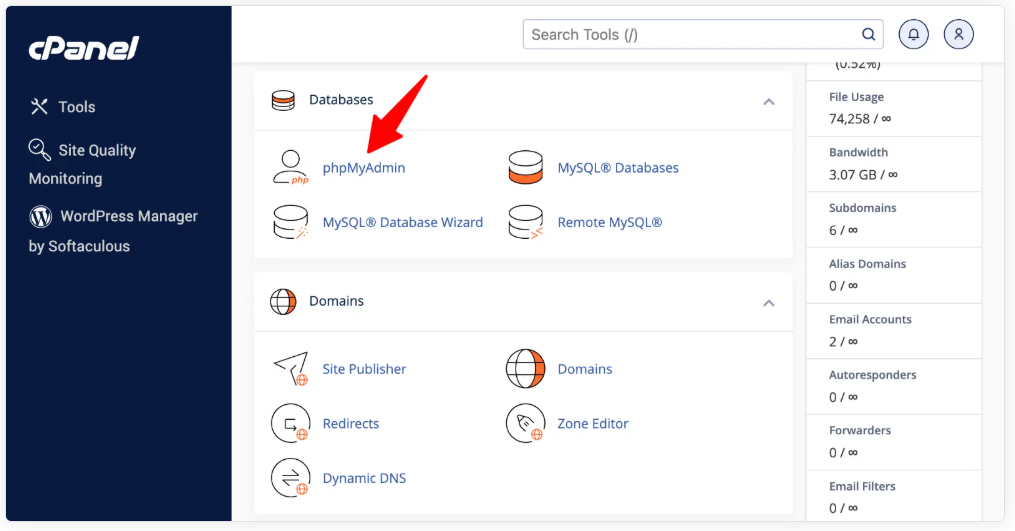1015x531 pixels.
Task: Click the Site Publisher paper plane icon
Action: 291,368
